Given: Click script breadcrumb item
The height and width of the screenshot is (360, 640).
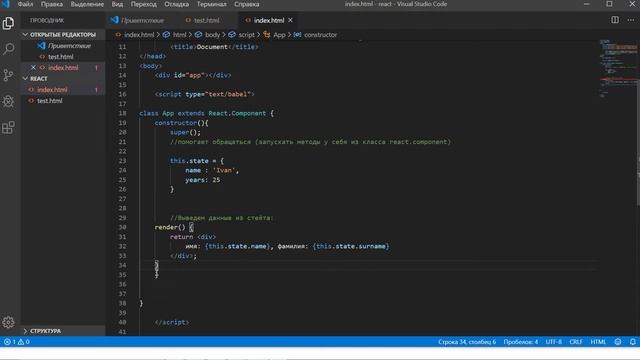Looking at the screenshot, I should tap(246, 35).
